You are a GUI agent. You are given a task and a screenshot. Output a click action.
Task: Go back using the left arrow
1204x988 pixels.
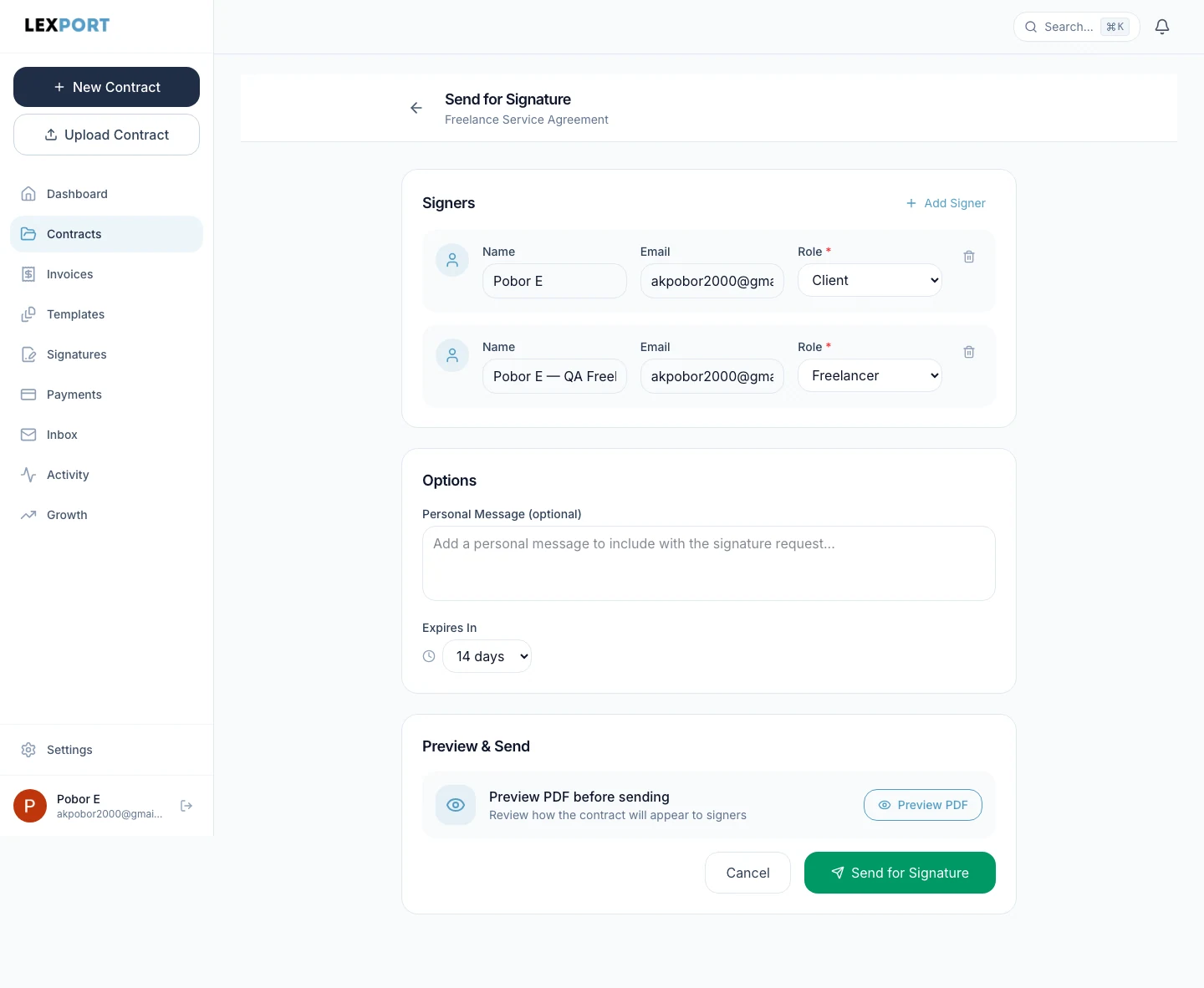coord(416,108)
